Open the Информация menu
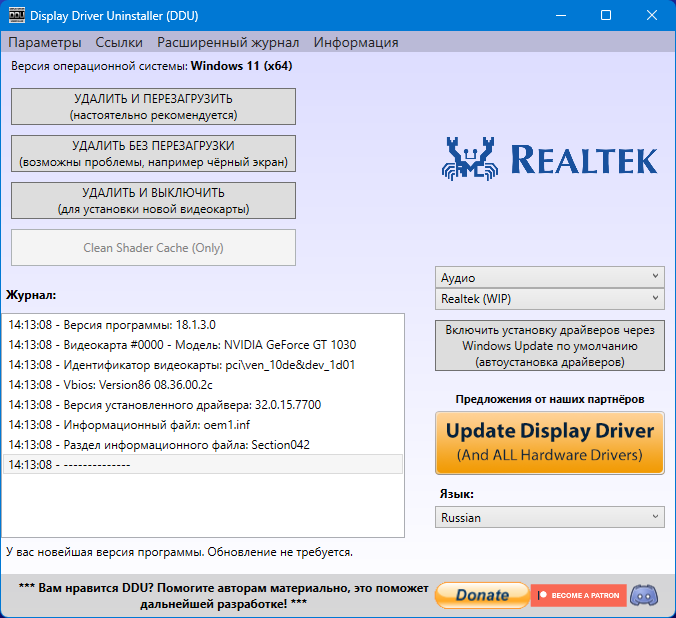The height and width of the screenshot is (618, 676). pyautogui.click(x=356, y=42)
